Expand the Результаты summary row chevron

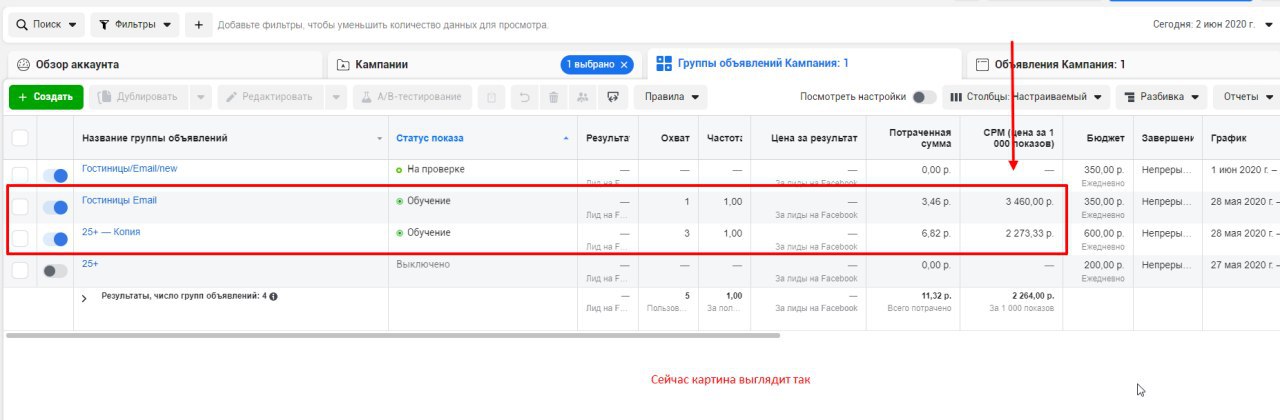(x=84, y=299)
